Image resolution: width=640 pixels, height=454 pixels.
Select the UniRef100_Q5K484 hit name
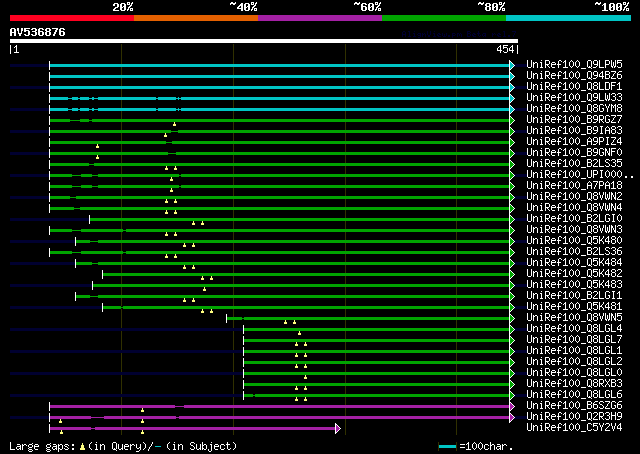tap(574, 263)
